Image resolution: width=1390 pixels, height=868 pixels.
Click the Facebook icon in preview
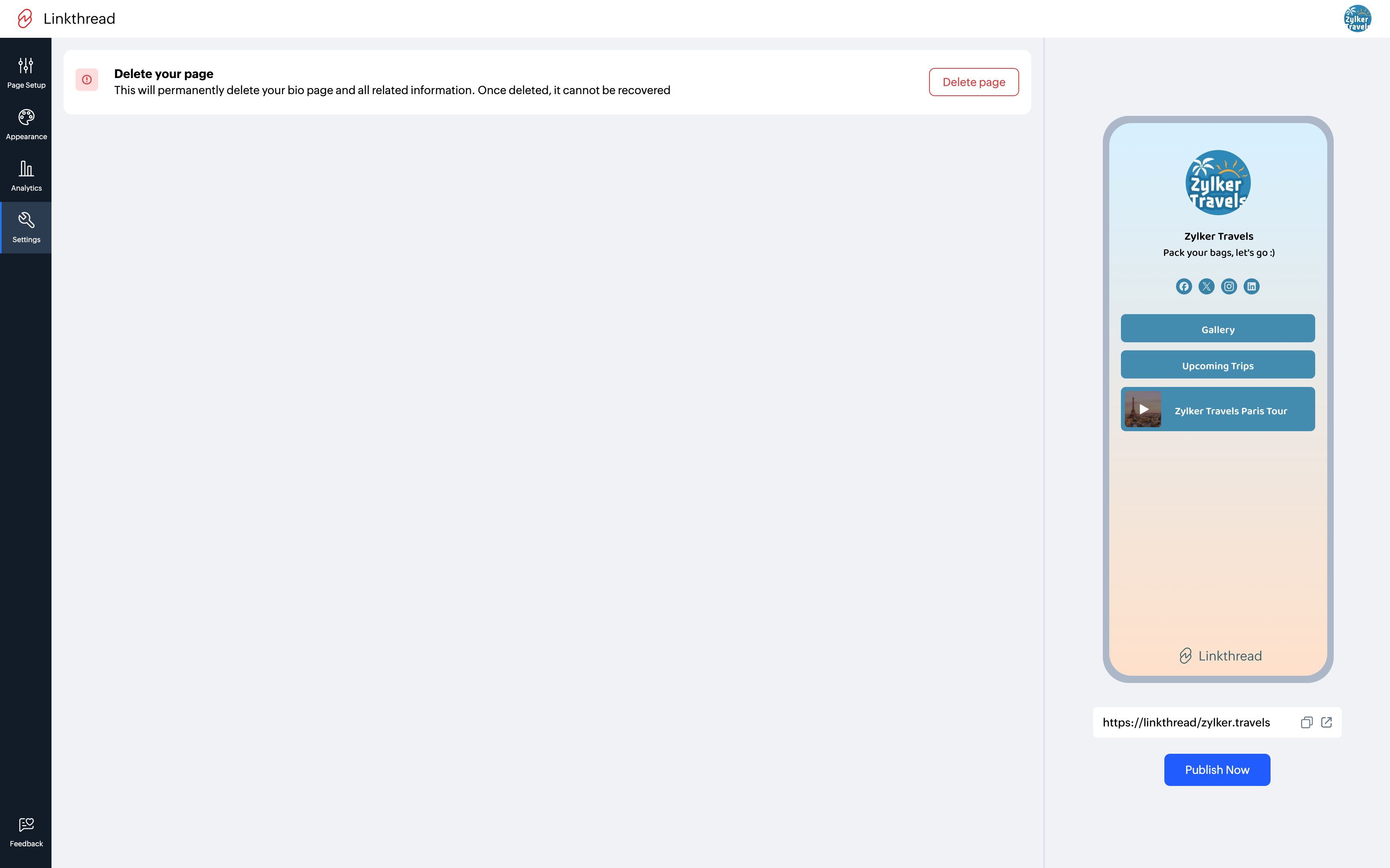point(1183,286)
